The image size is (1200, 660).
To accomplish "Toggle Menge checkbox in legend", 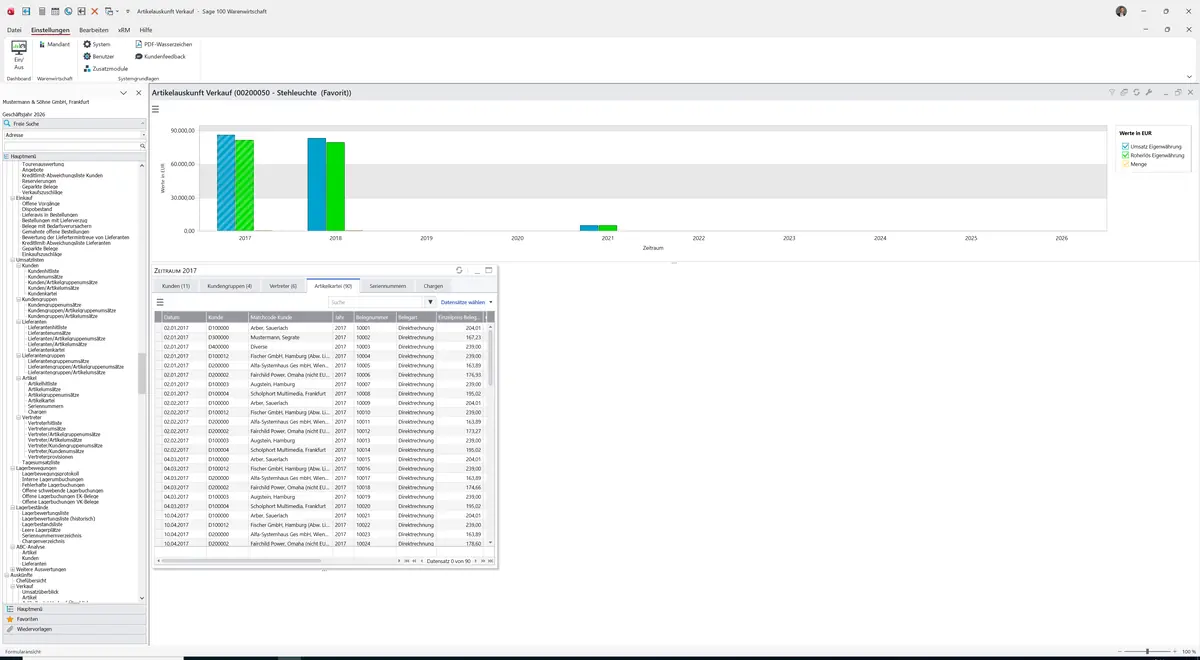I will tap(1126, 164).
